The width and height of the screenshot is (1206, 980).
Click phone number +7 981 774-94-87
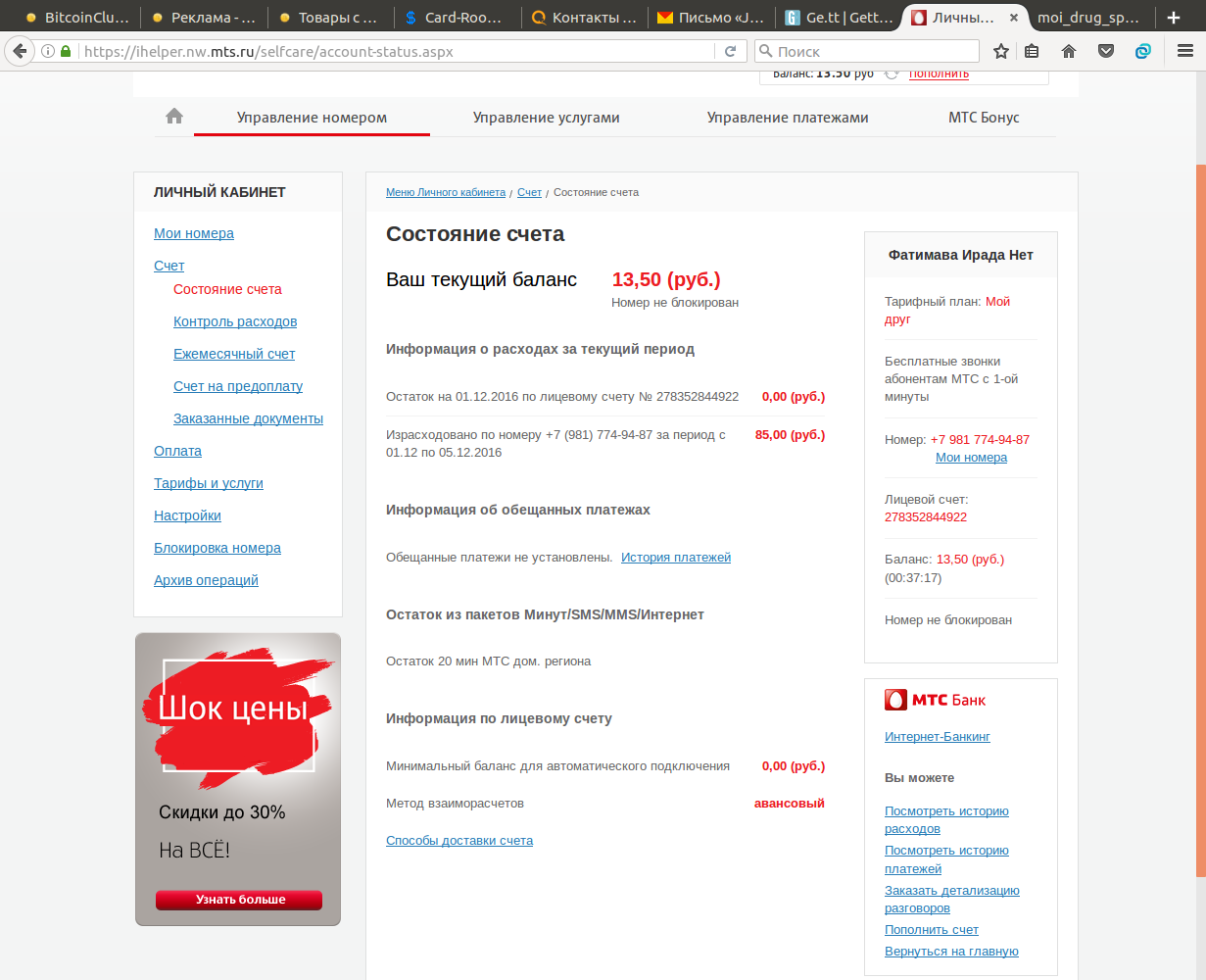980,439
